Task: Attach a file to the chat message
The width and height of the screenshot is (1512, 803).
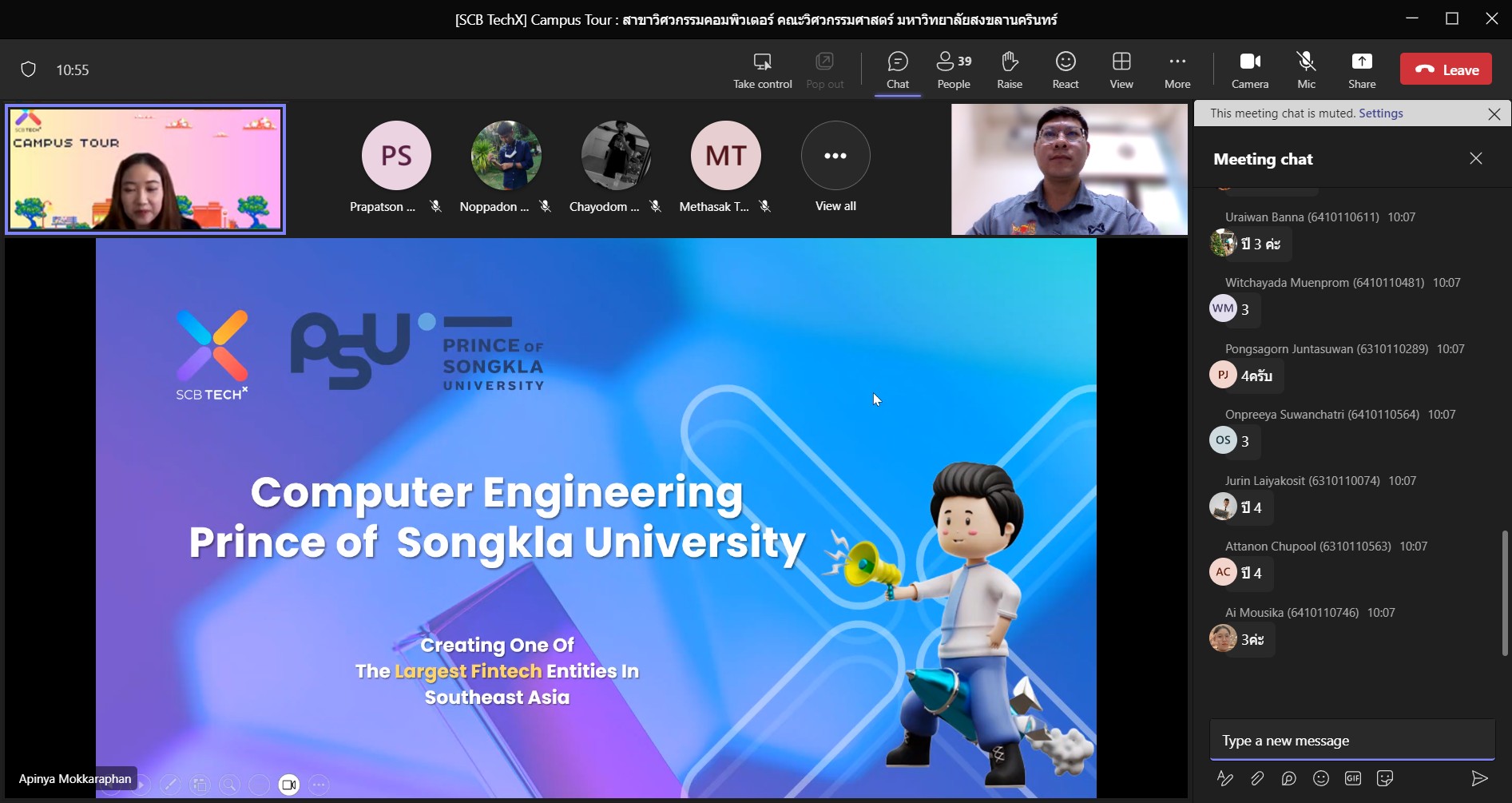Action: (1256, 778)
